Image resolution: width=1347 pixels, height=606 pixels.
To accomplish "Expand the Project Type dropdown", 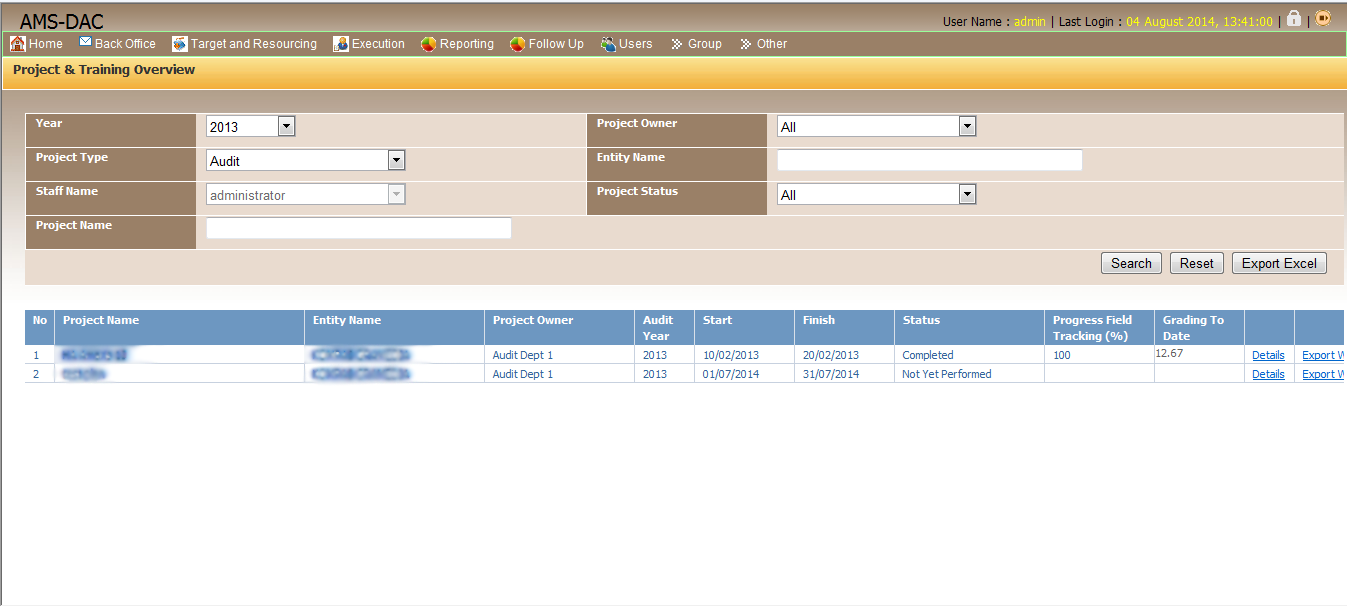I will click(396, 160).
